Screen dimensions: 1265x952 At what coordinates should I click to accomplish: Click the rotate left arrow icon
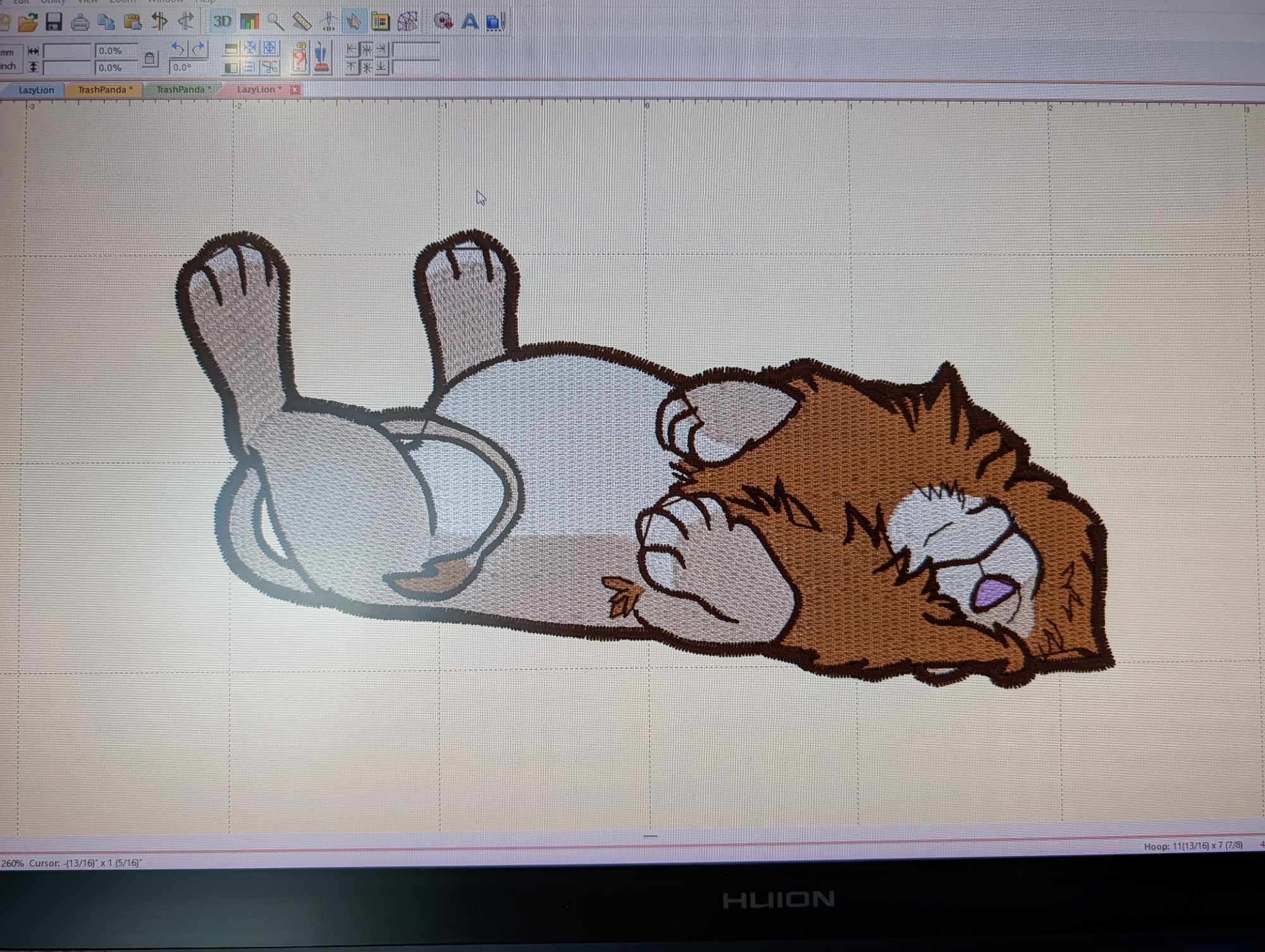pos(179,49)
